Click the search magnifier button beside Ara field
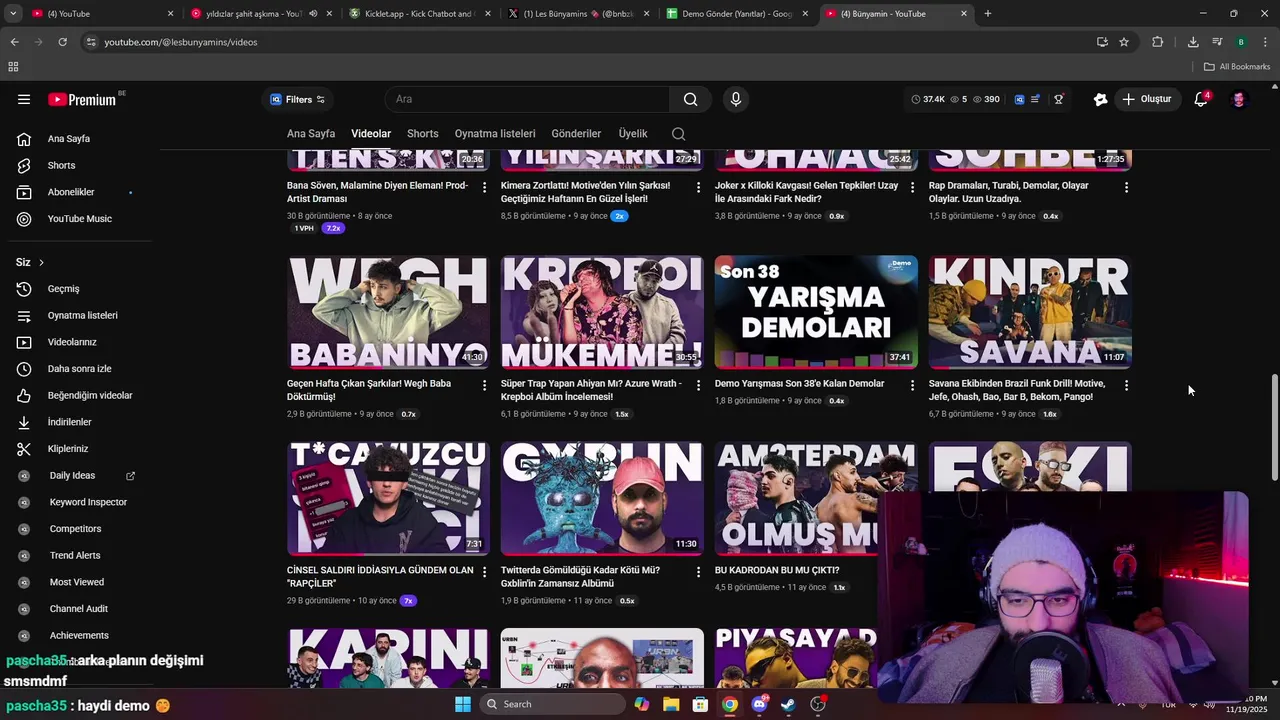This screenshot has height=720, width=1280. click(690, 99)
